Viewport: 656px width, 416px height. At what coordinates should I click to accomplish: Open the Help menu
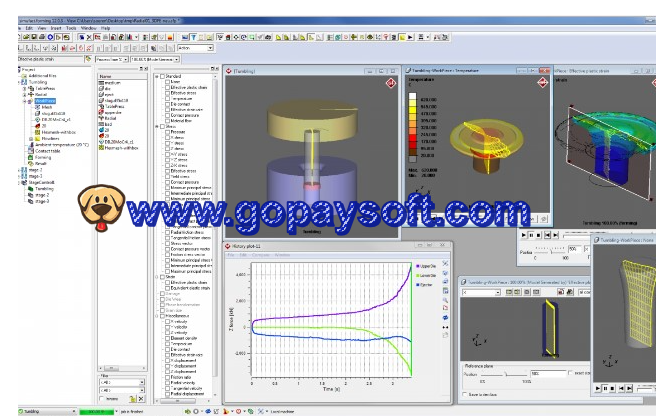[x=105, y=28]
